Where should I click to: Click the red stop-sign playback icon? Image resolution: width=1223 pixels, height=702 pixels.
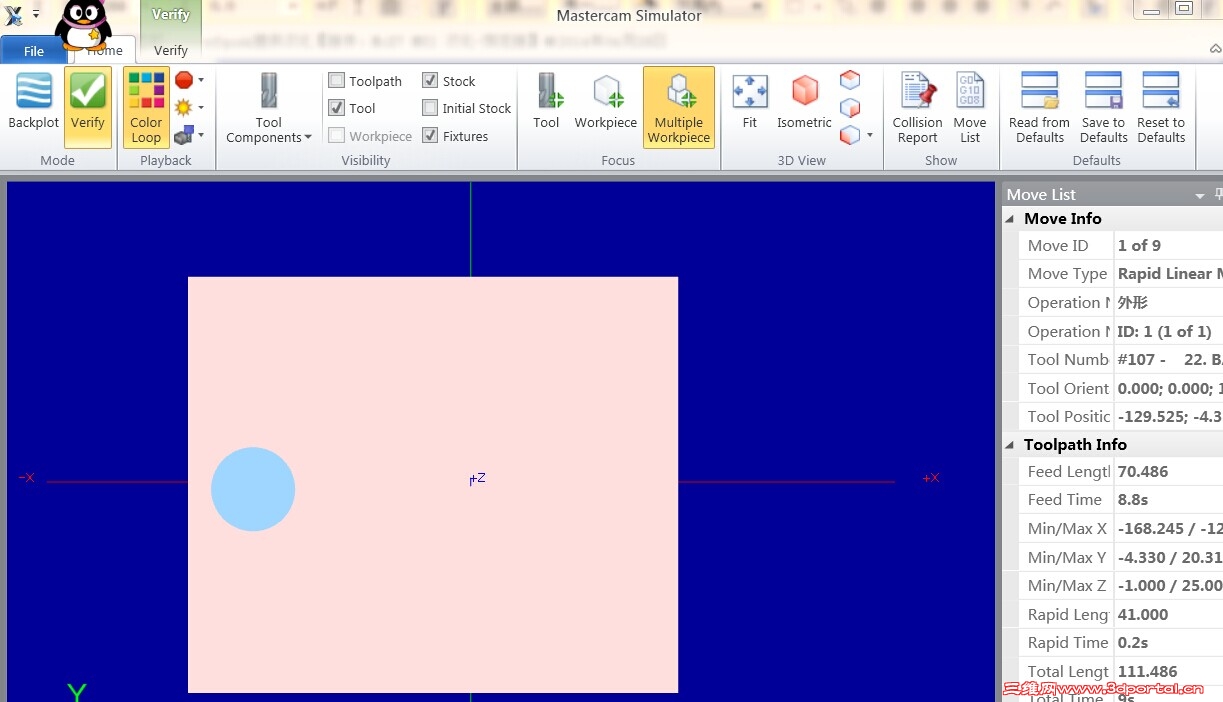pyautogui.click(x=184, y=80)
